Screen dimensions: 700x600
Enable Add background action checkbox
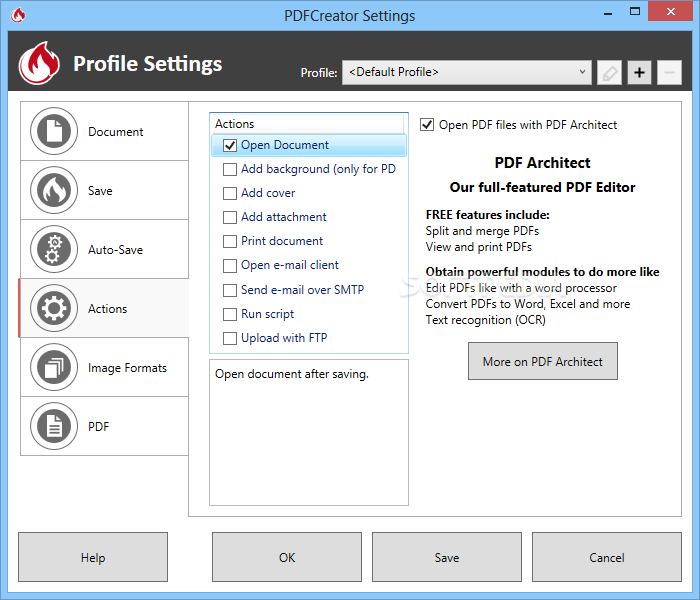pos(230,169)
